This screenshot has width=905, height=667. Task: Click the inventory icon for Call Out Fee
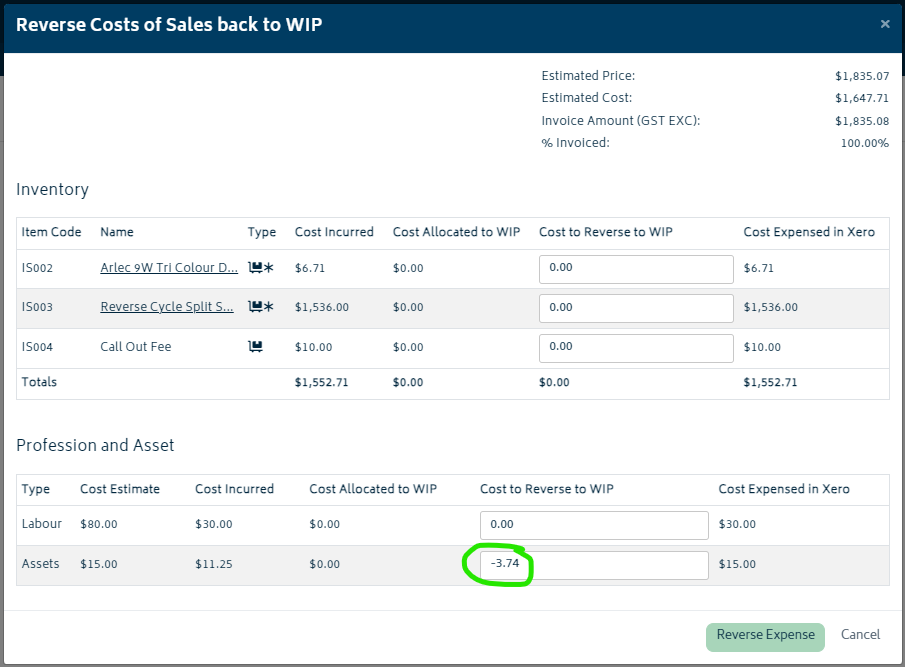click(x=255, y=347)
